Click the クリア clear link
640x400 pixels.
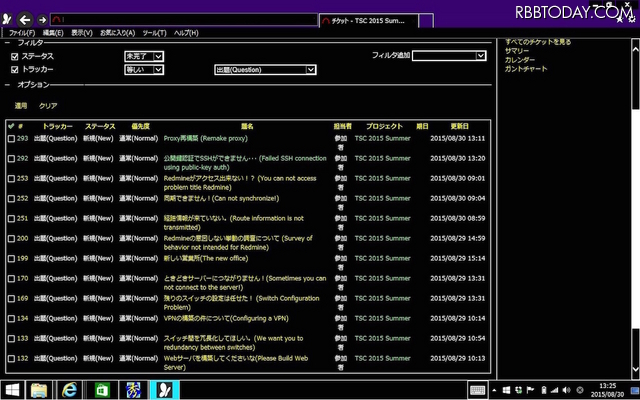pyautogui.click(x=48, y=106)
